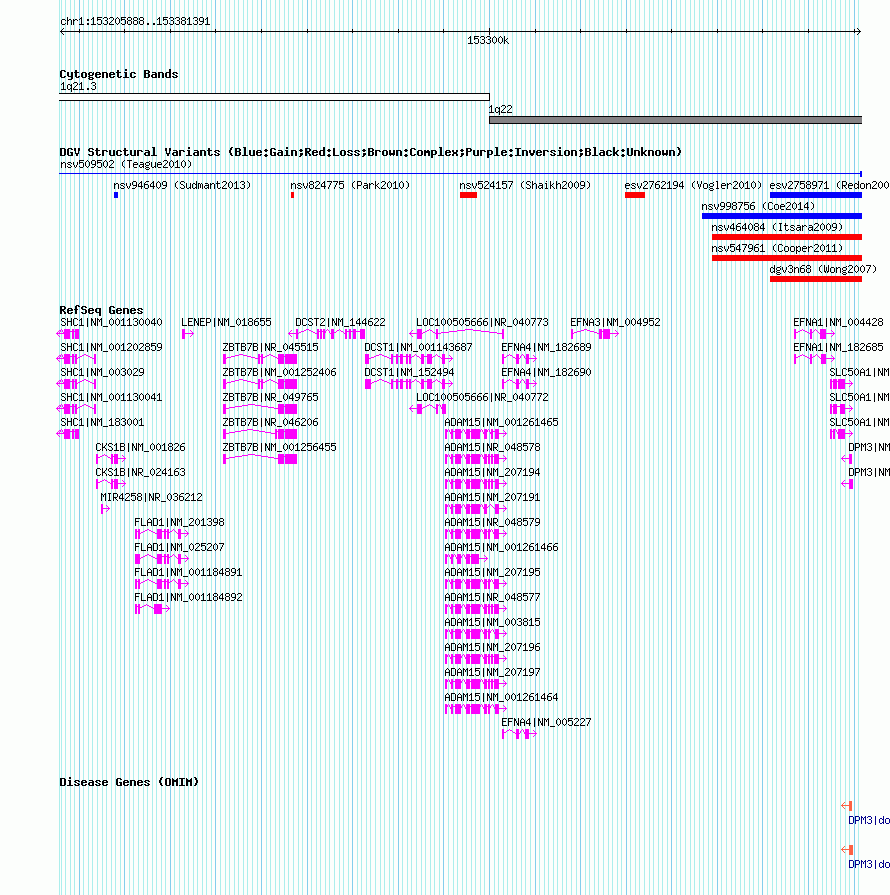Click the FLAD1|NM_025207 label

pyautogui.click(x=179, y=547)
